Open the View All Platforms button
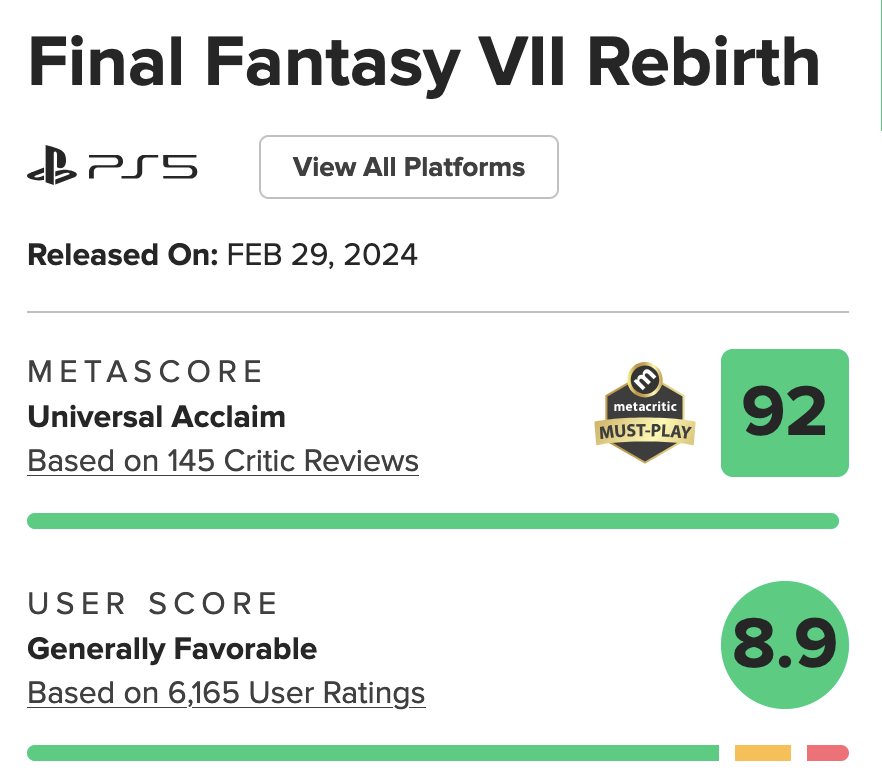This screenshot has width=882, height=783. (408, 167)
